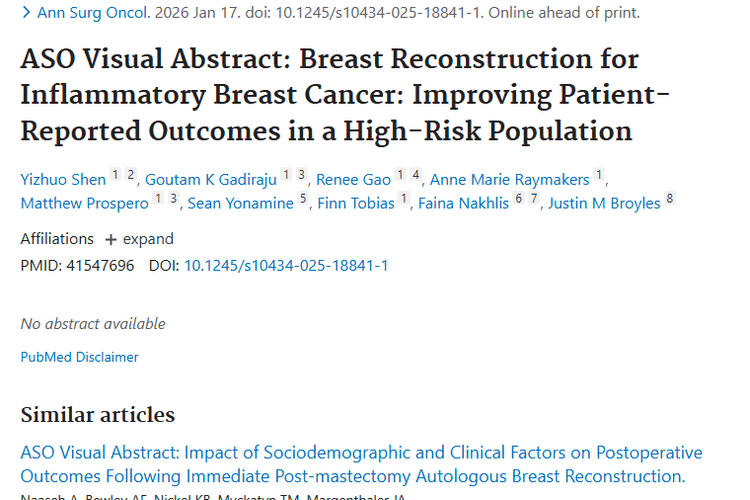This screenshot has width=750, height=500.
Task: Click author Finn Tobias
Action: pyautogui.click(x=356, y=204)
